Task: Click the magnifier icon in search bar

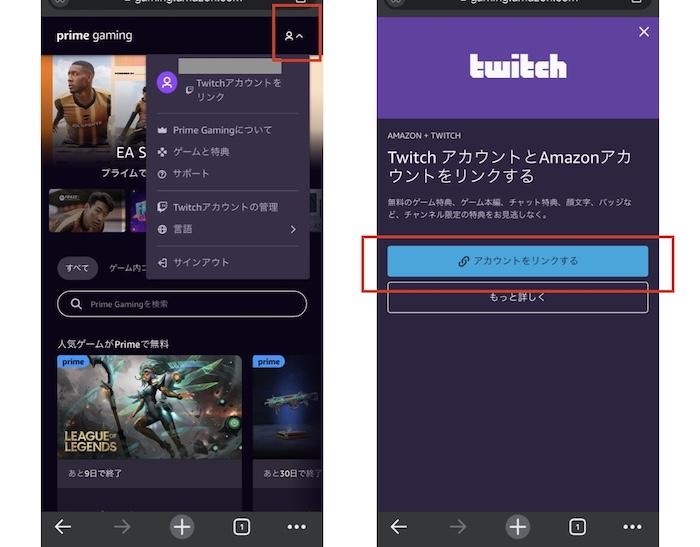Action: tap(76, 304)
